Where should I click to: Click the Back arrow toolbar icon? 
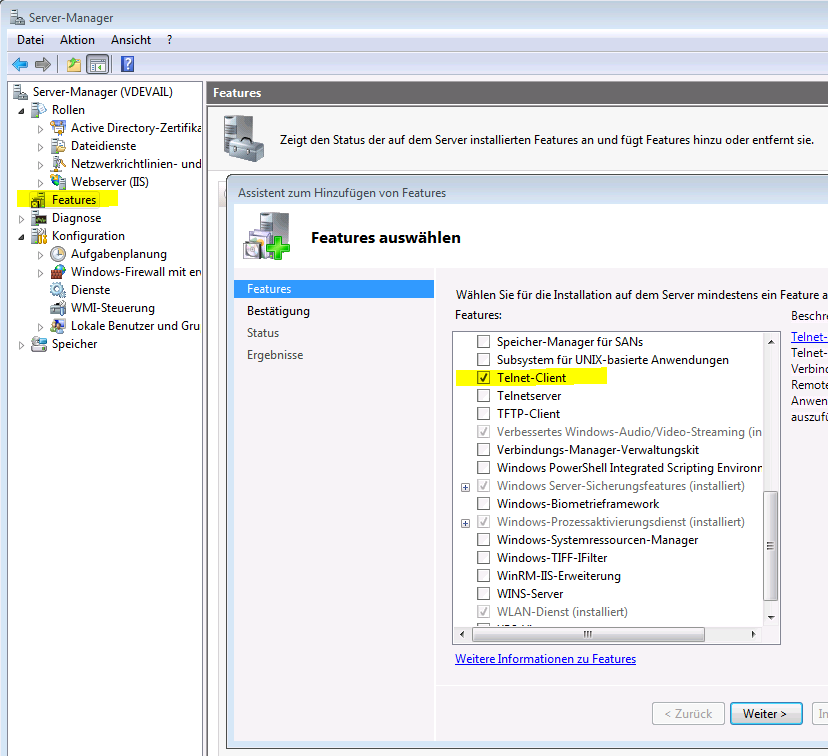[x=20, y=64]
